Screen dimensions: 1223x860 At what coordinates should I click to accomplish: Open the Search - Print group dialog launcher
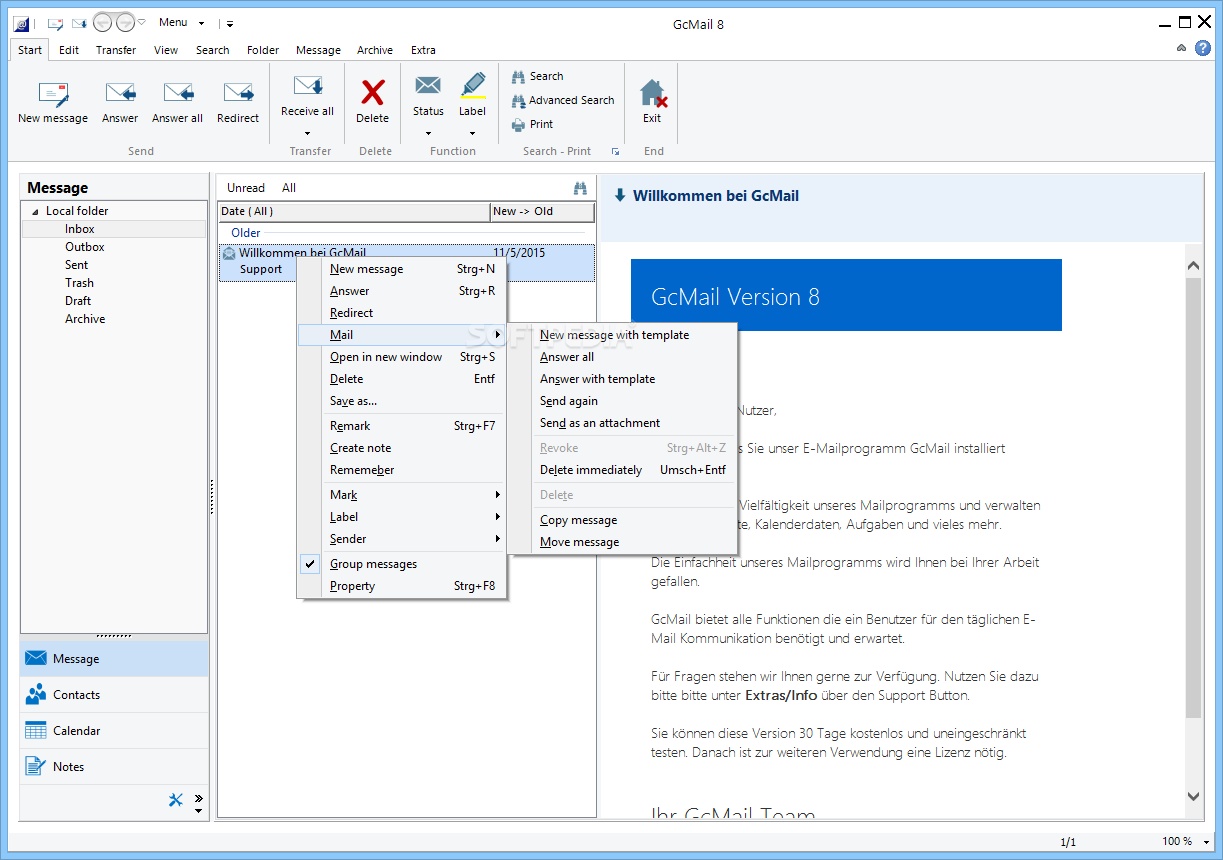pos(615,152)
